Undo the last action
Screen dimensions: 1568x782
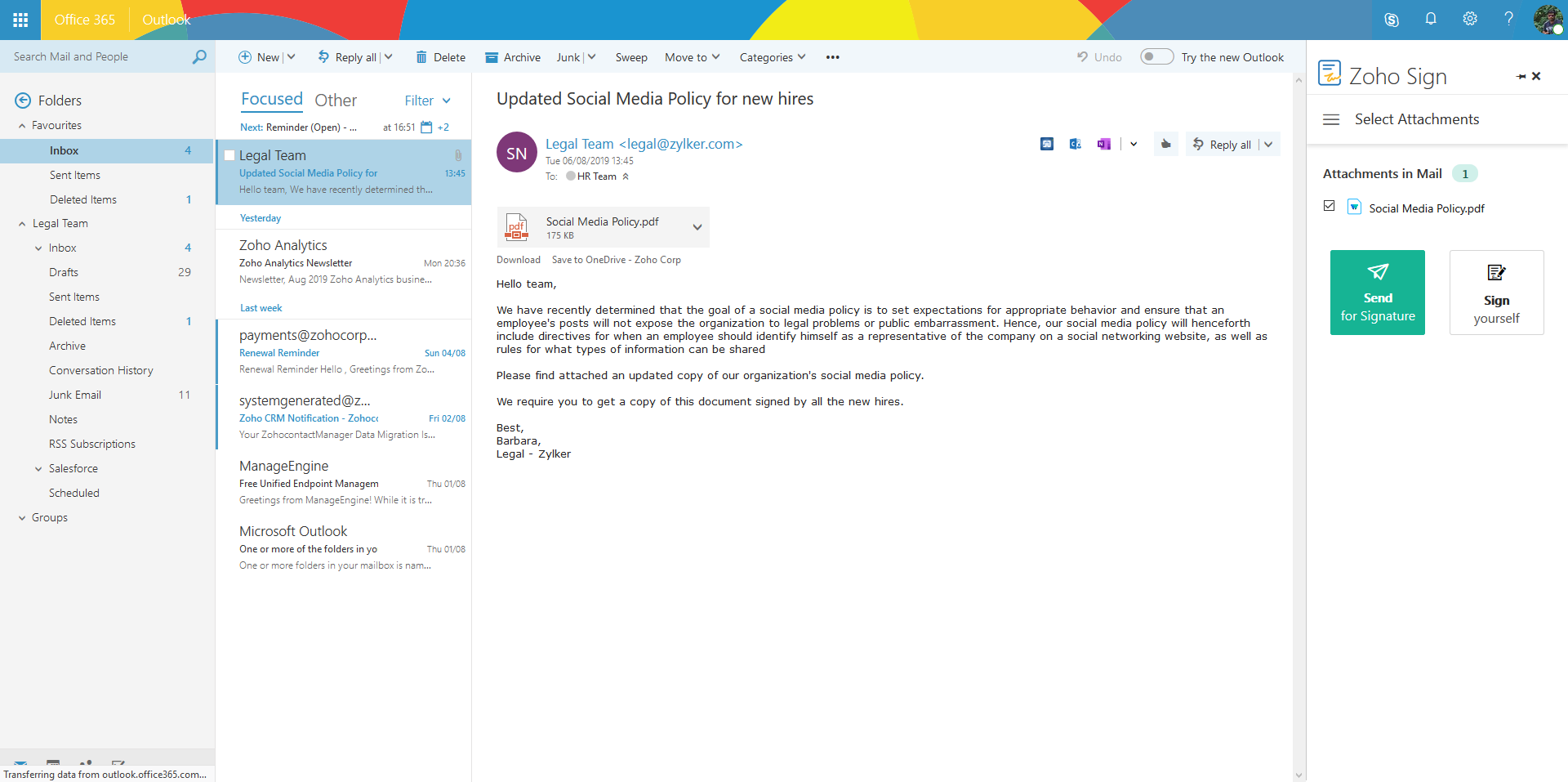[1099, 57]
